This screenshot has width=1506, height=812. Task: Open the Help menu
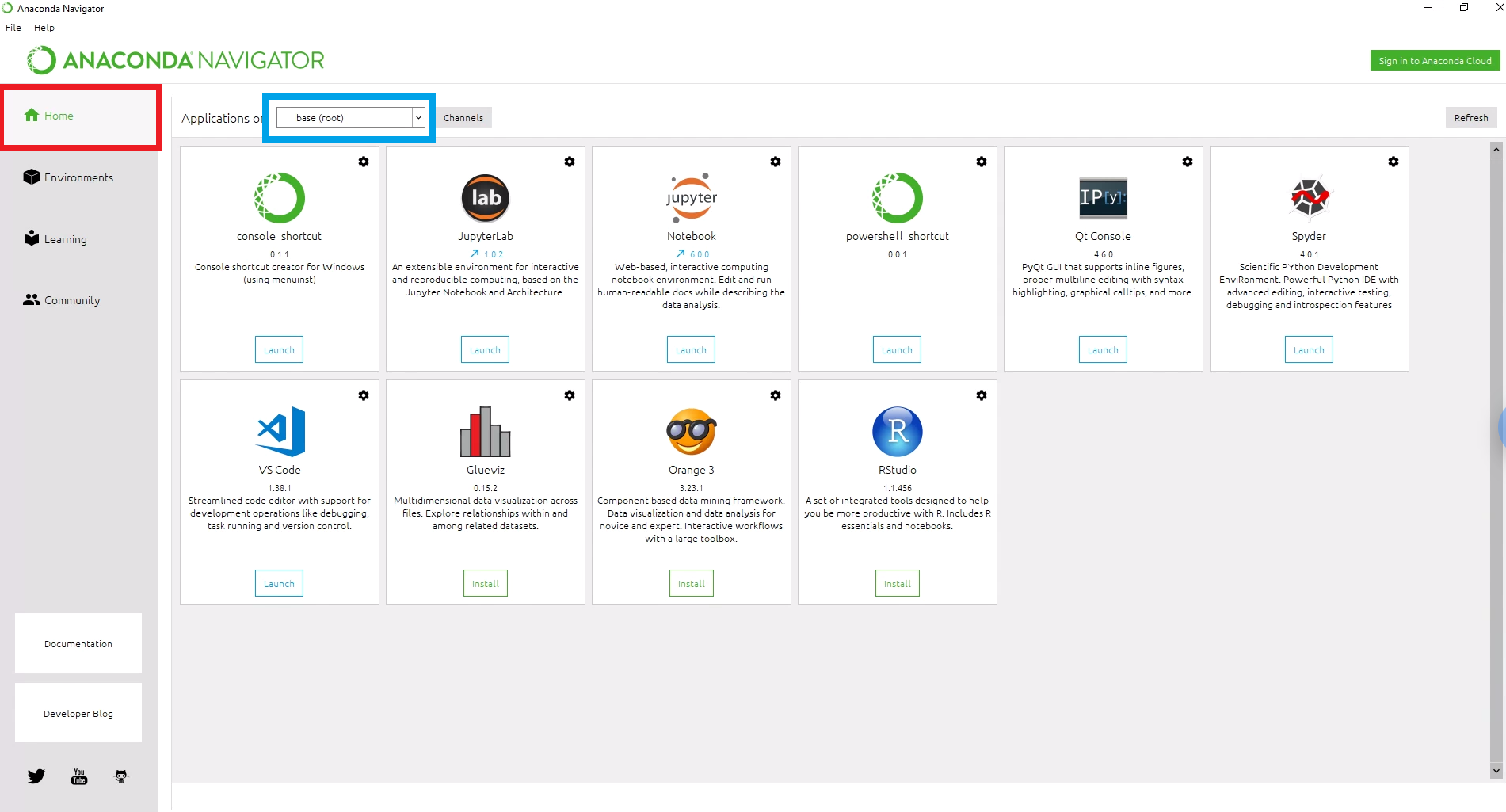44,28
